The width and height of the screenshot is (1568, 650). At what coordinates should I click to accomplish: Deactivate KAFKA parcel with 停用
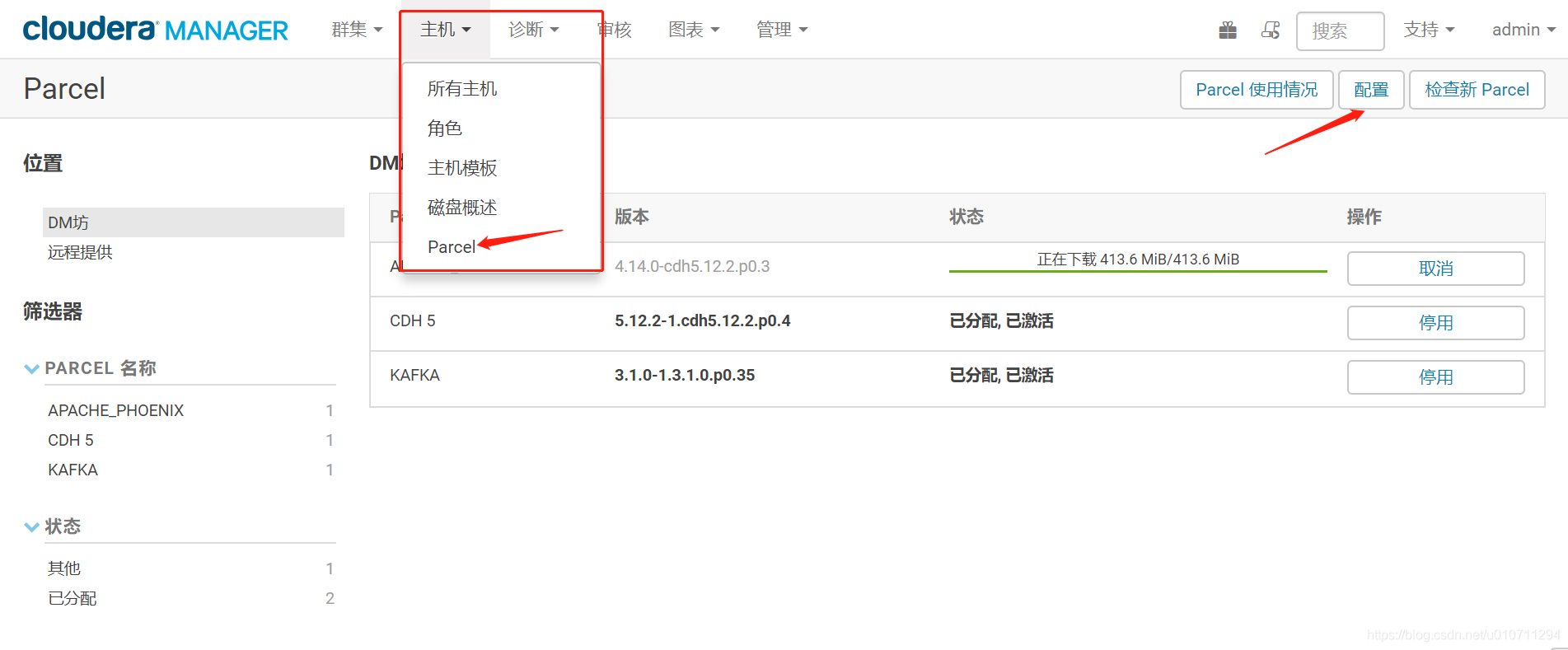(x=1435, y=377)
